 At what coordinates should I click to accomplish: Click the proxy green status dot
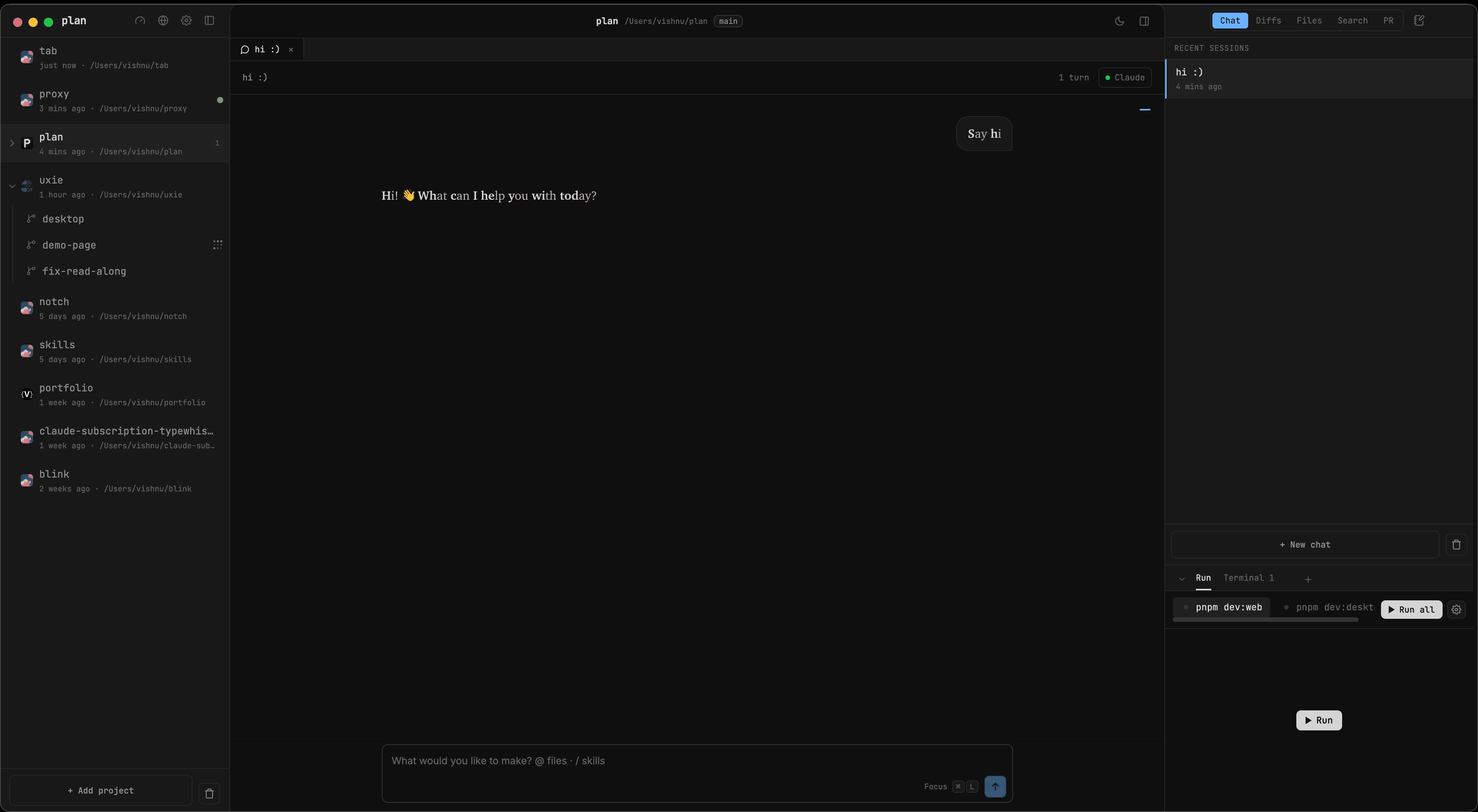click(x=220, y=100)
